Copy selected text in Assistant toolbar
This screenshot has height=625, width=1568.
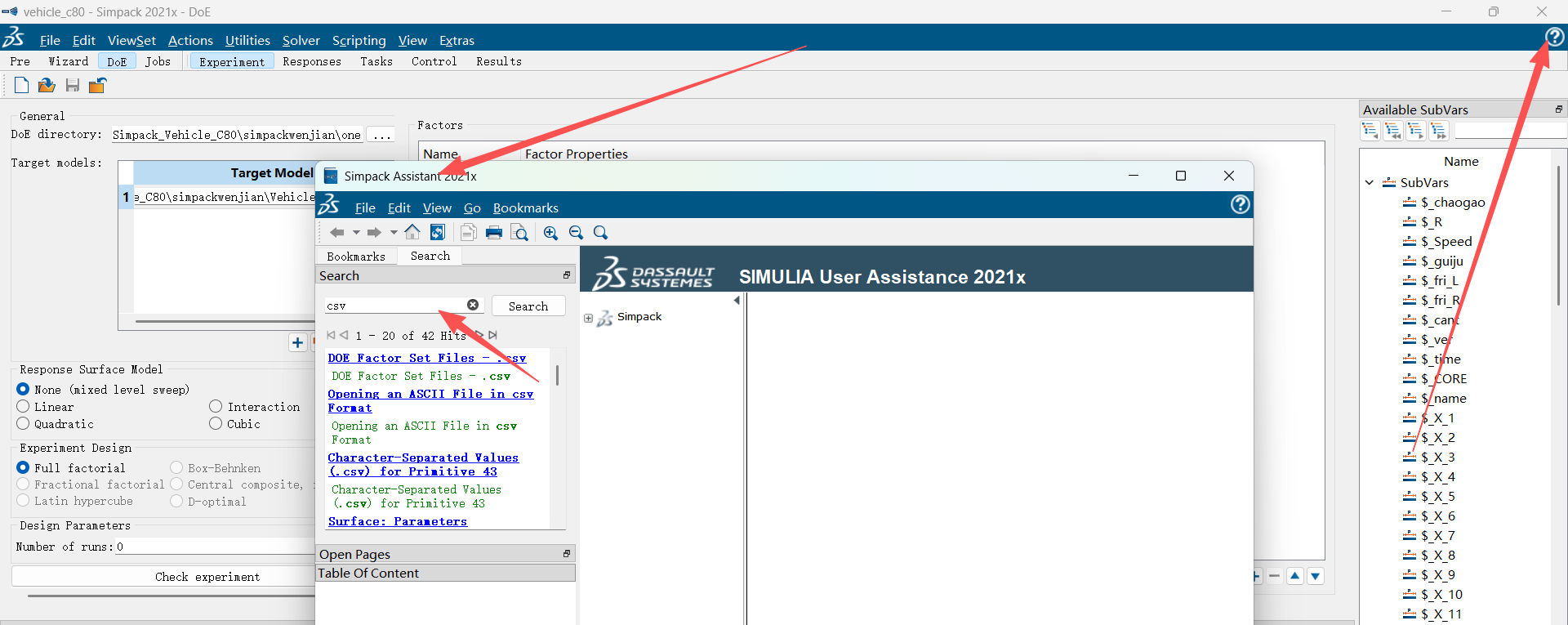tap(468, 233)
